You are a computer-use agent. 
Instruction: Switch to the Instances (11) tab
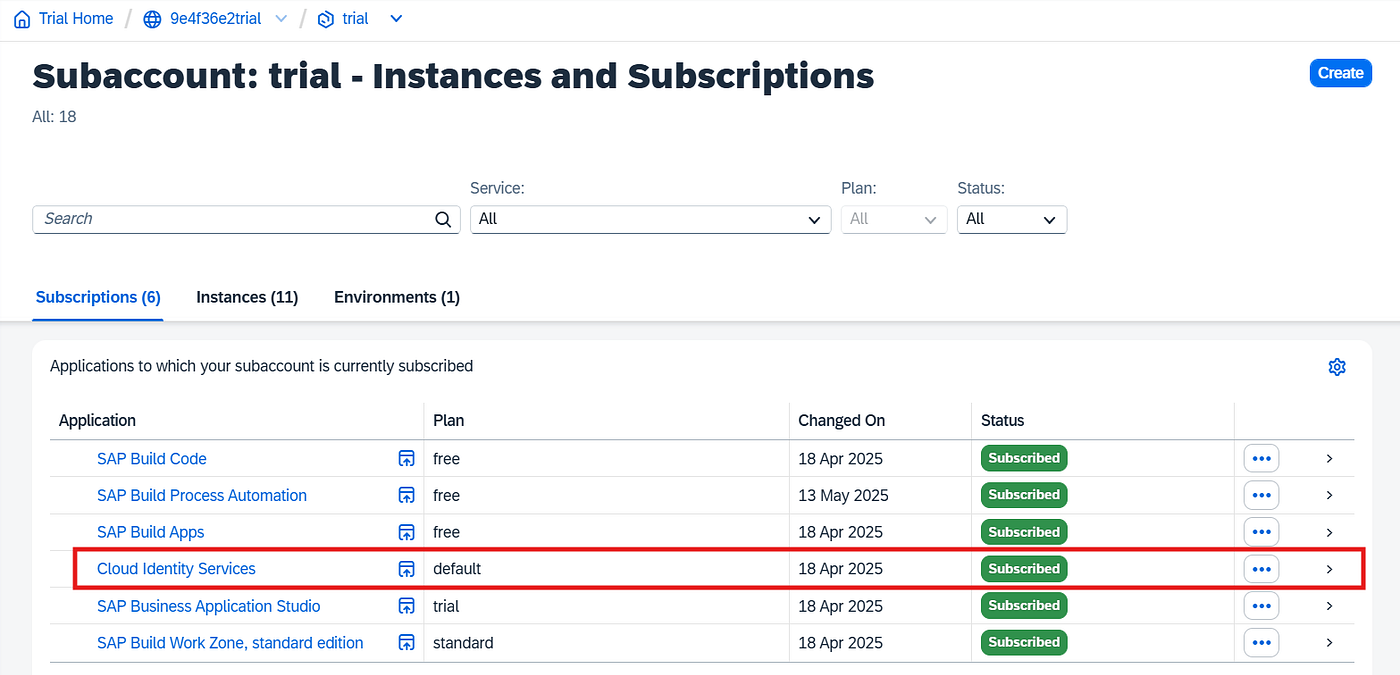[x=247, y=297]
